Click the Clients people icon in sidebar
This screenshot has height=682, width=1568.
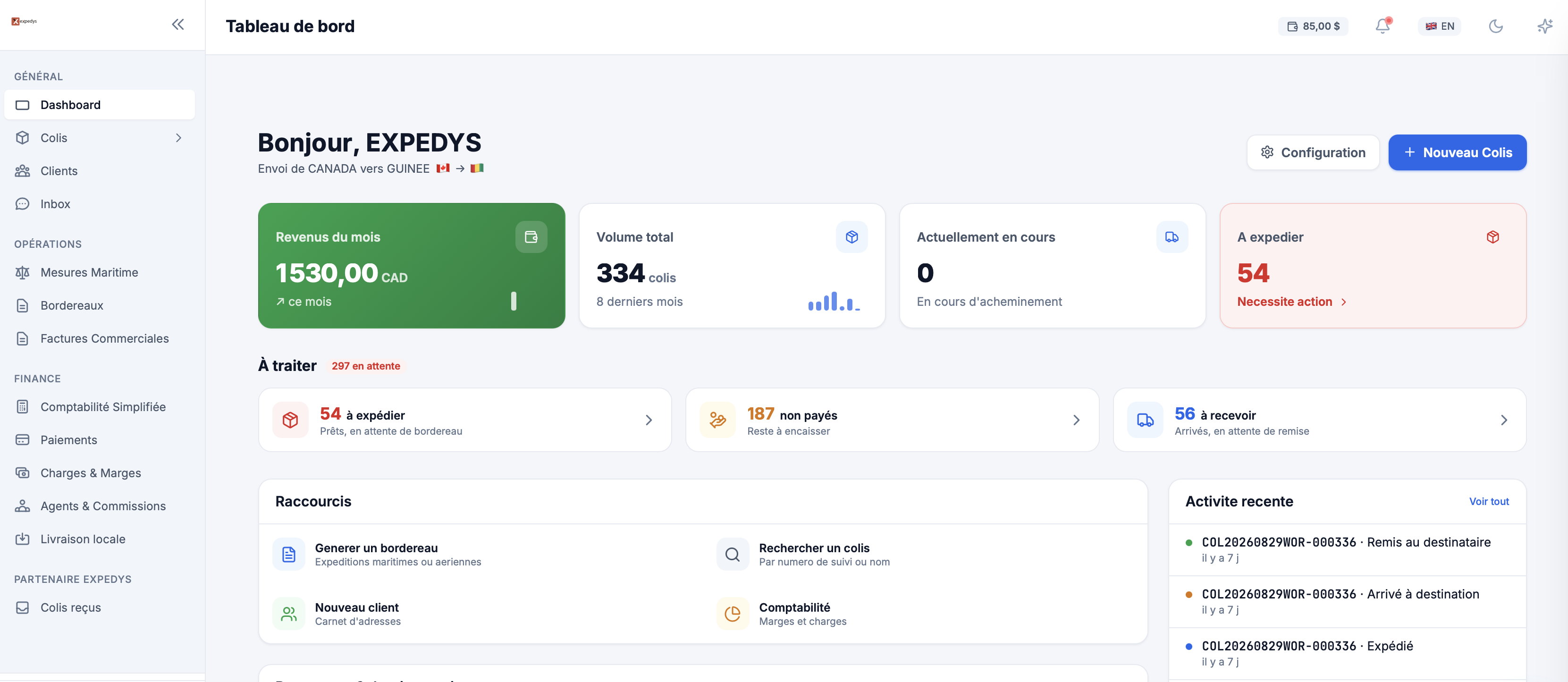[x=23, y=171]
